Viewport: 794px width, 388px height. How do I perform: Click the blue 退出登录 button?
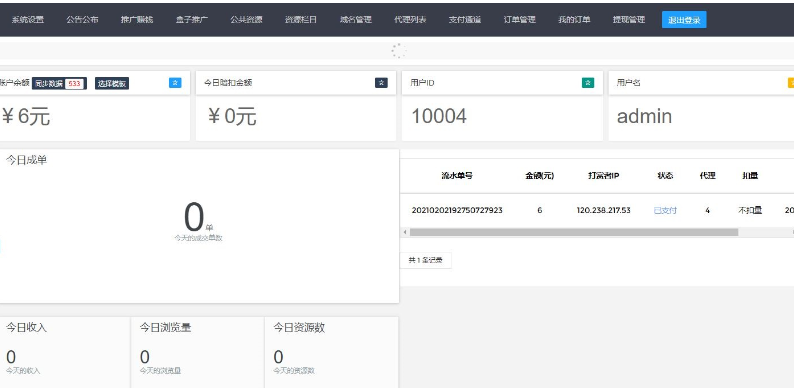tap(684, 20)
